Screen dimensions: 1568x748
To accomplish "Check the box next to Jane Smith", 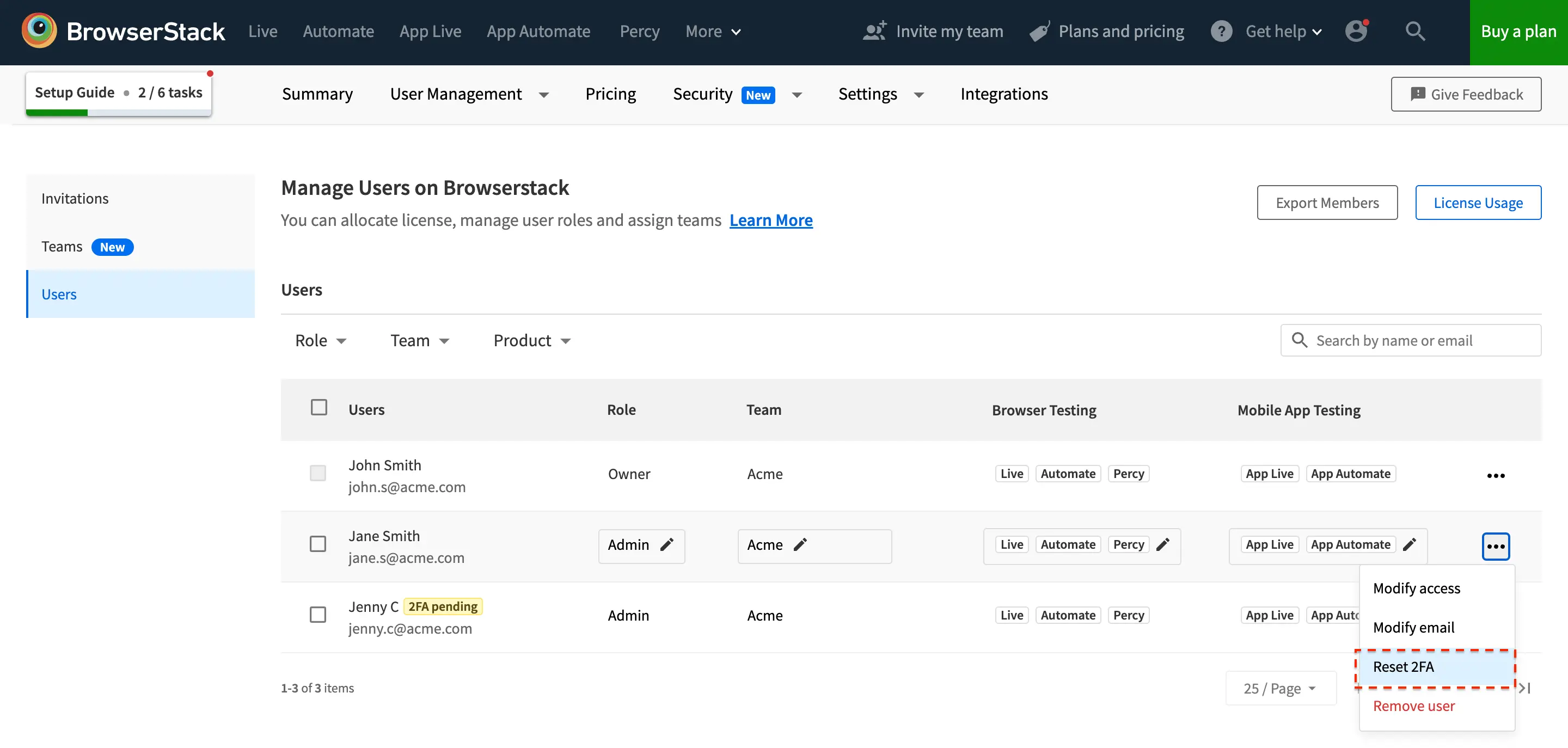I will pos(318,543).
